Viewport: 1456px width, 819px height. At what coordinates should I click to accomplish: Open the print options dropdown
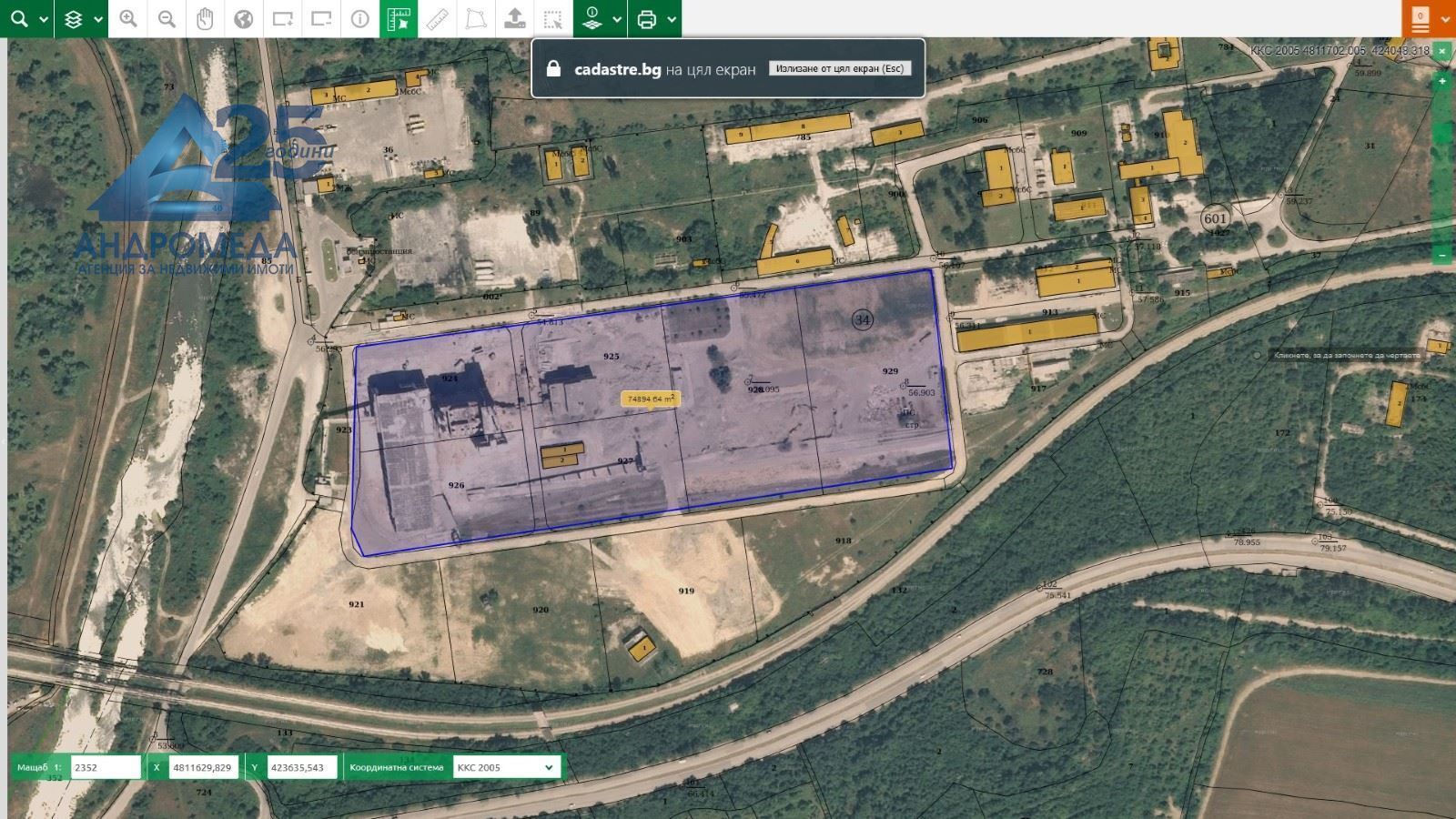pos(671,16)
